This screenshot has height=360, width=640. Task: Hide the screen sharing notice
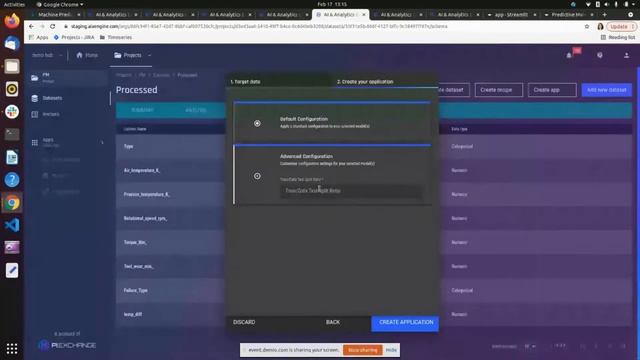pos(391,350)
